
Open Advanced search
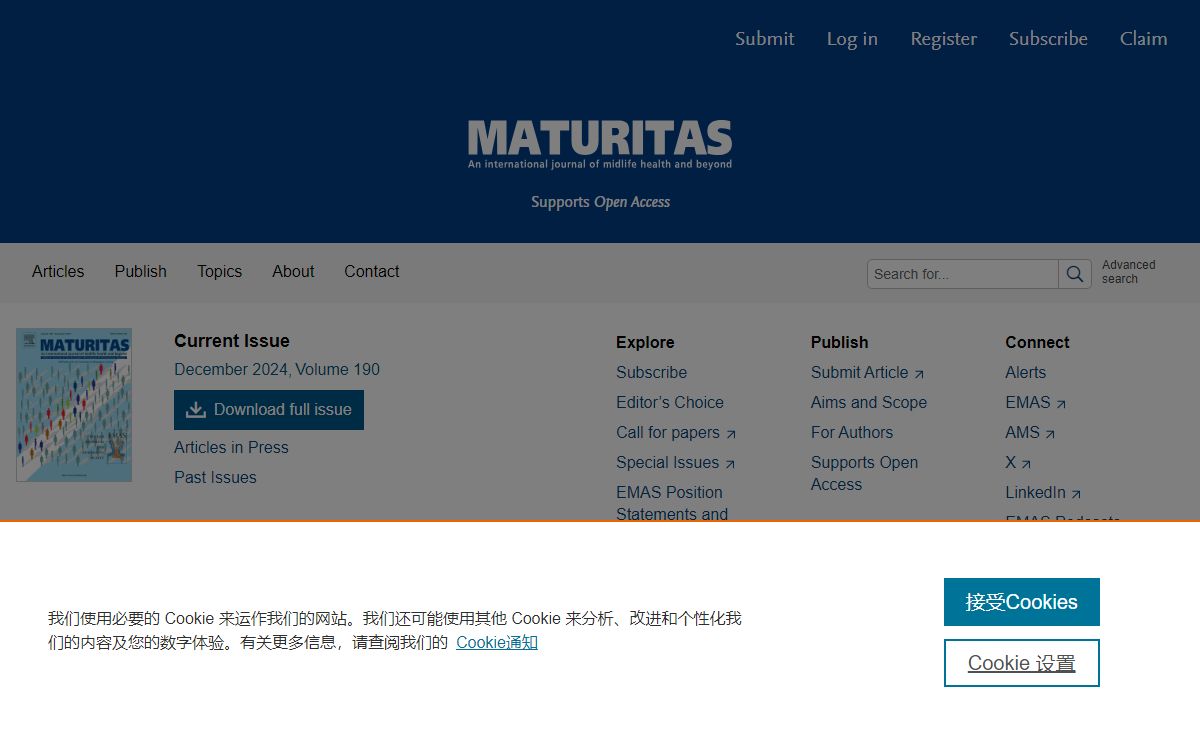(x=1128, y=272)
